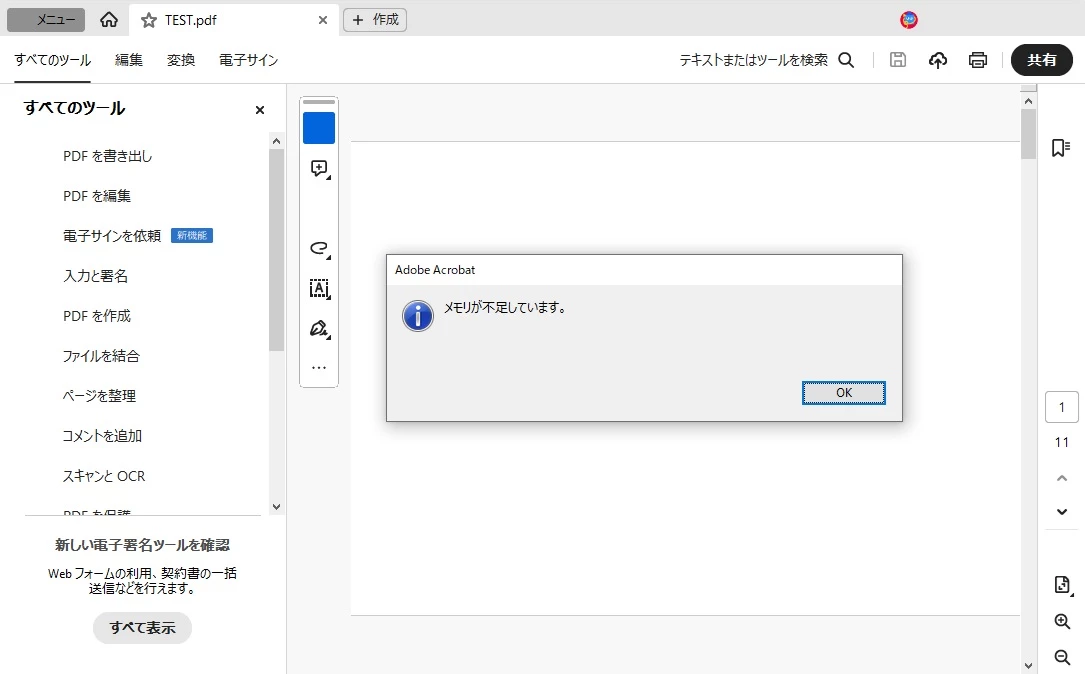Open ファイルを結合 tool
Viewport: 1085px width, 674px height.
[101, 356]
